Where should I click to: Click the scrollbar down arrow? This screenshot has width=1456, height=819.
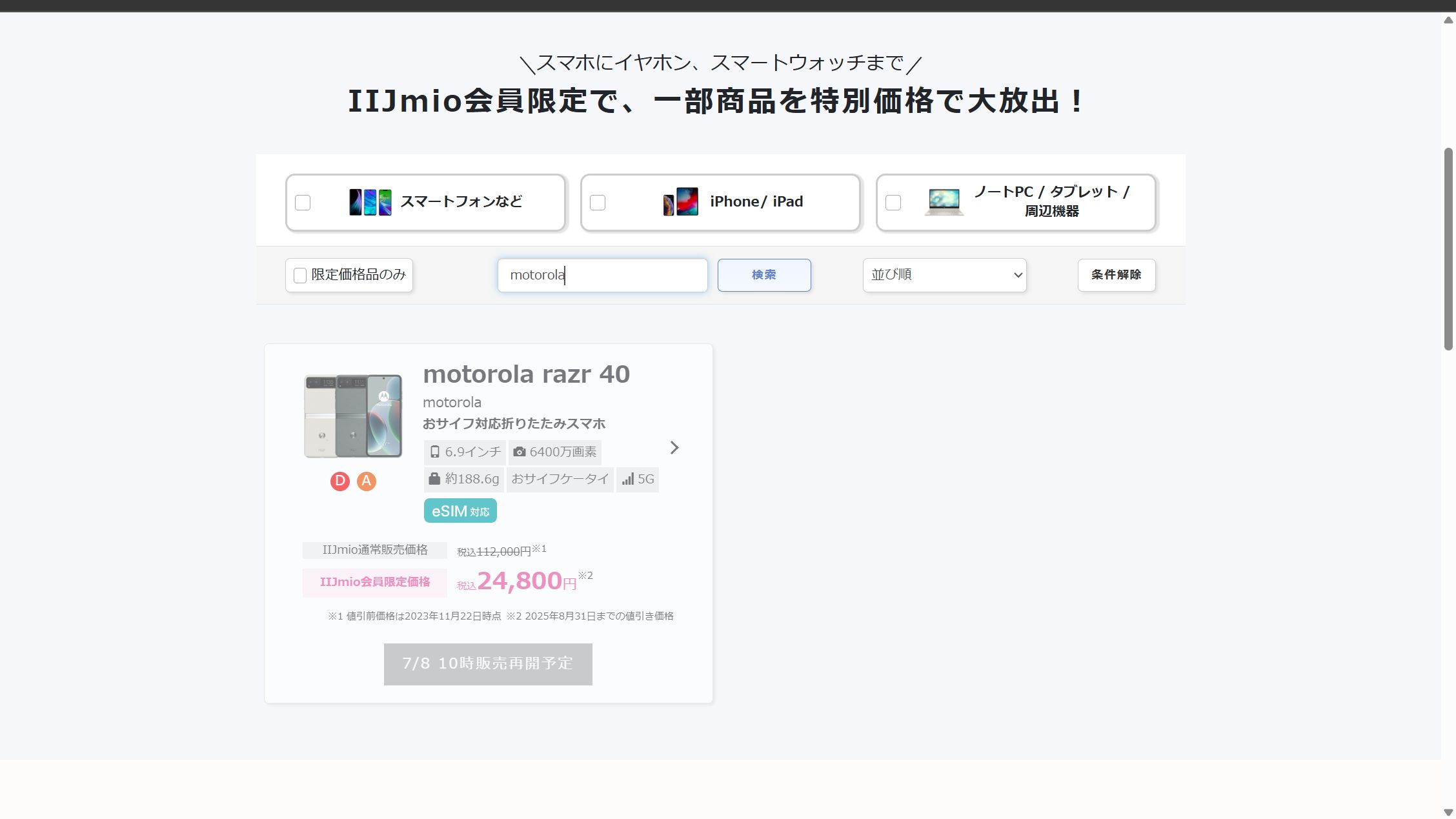click(x=1448, y=812)
